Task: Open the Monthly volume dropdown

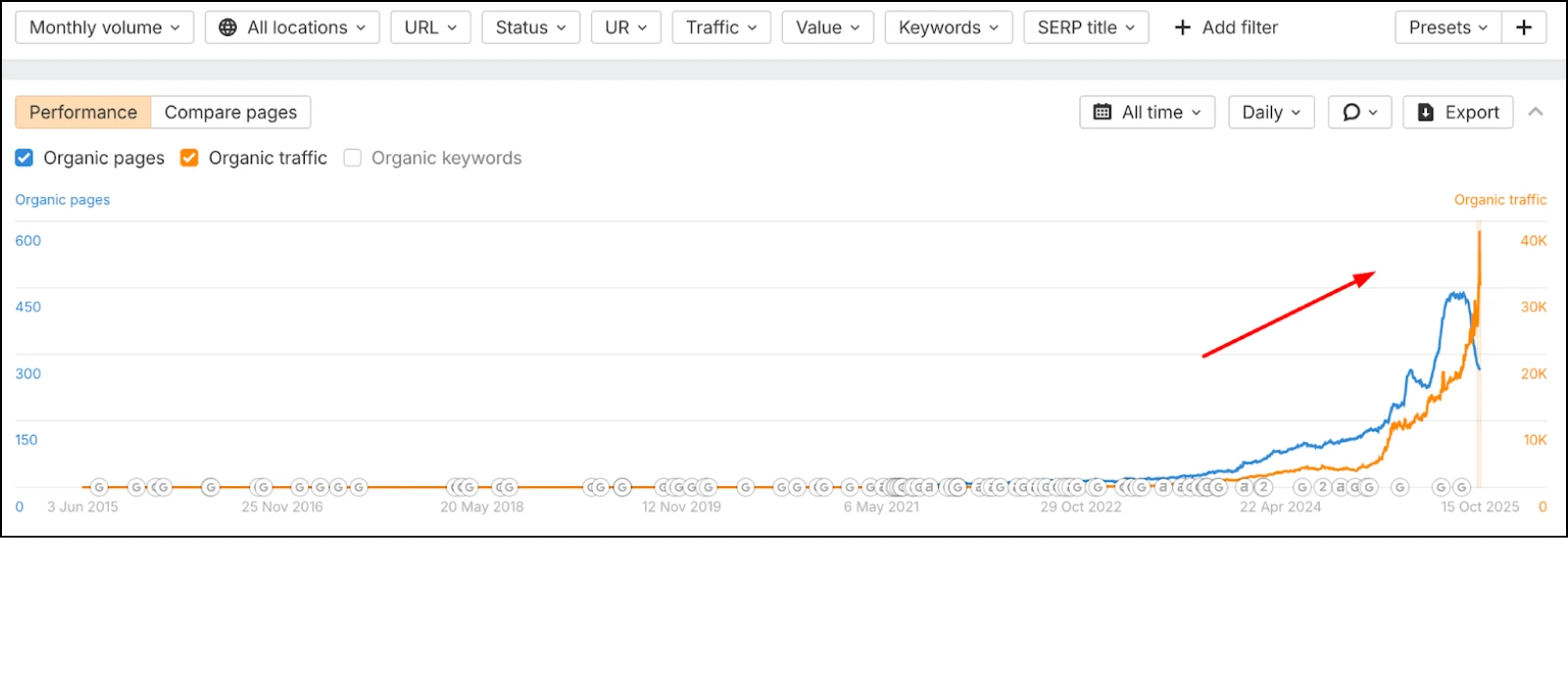Action: pos(104,27)
